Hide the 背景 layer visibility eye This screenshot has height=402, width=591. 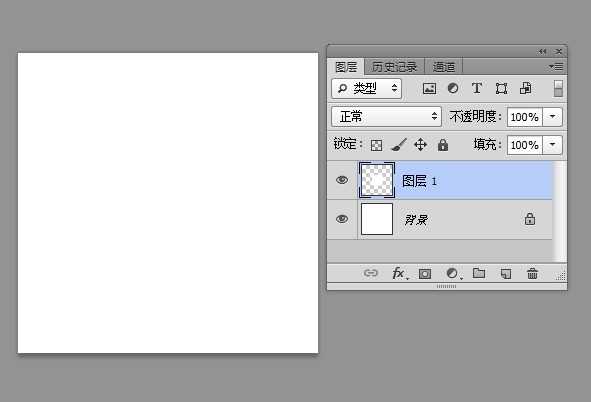342,219
